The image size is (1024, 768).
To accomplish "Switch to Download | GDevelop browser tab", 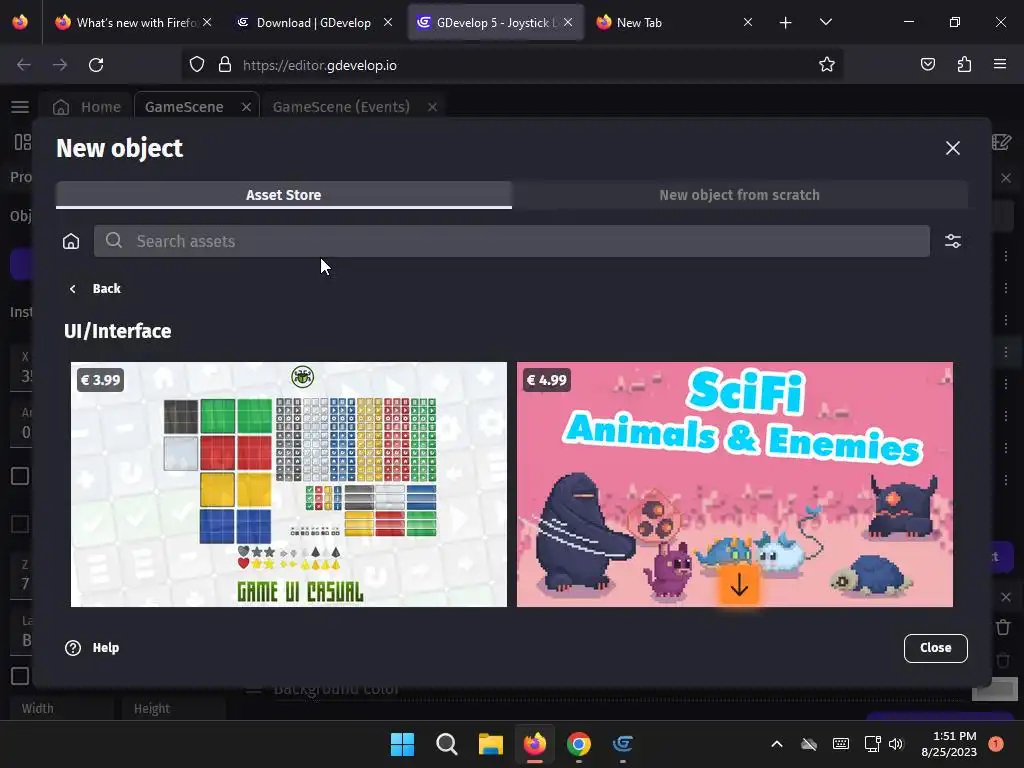I will coord(314,23).
